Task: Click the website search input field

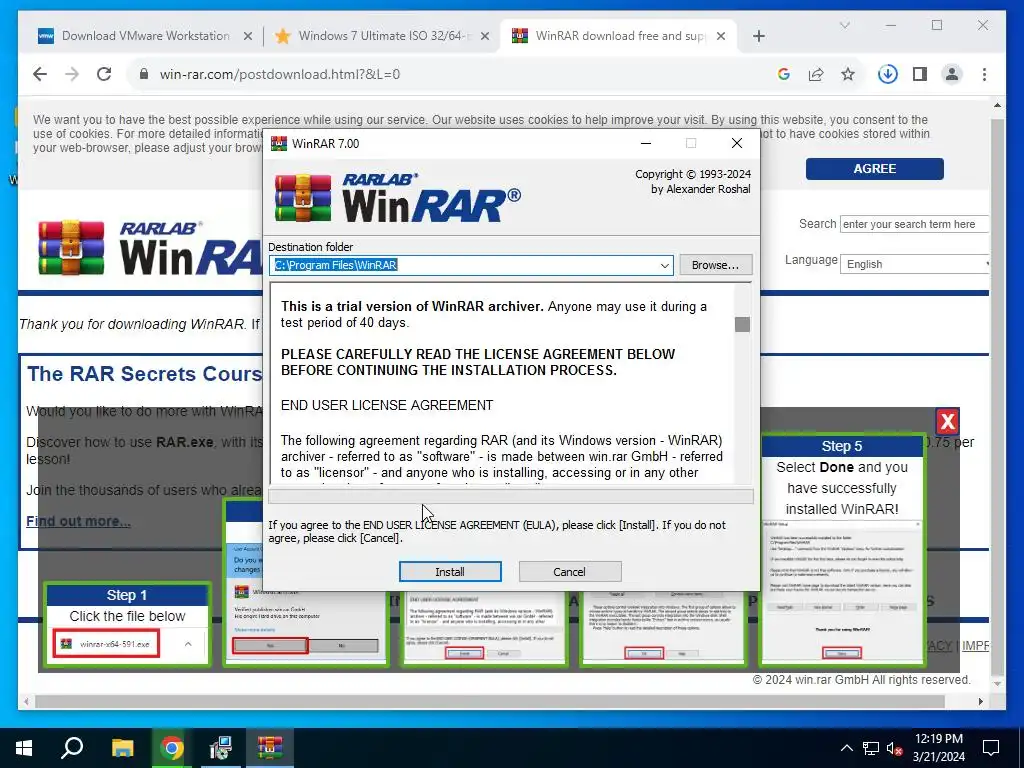Action: tap(914, 224)
